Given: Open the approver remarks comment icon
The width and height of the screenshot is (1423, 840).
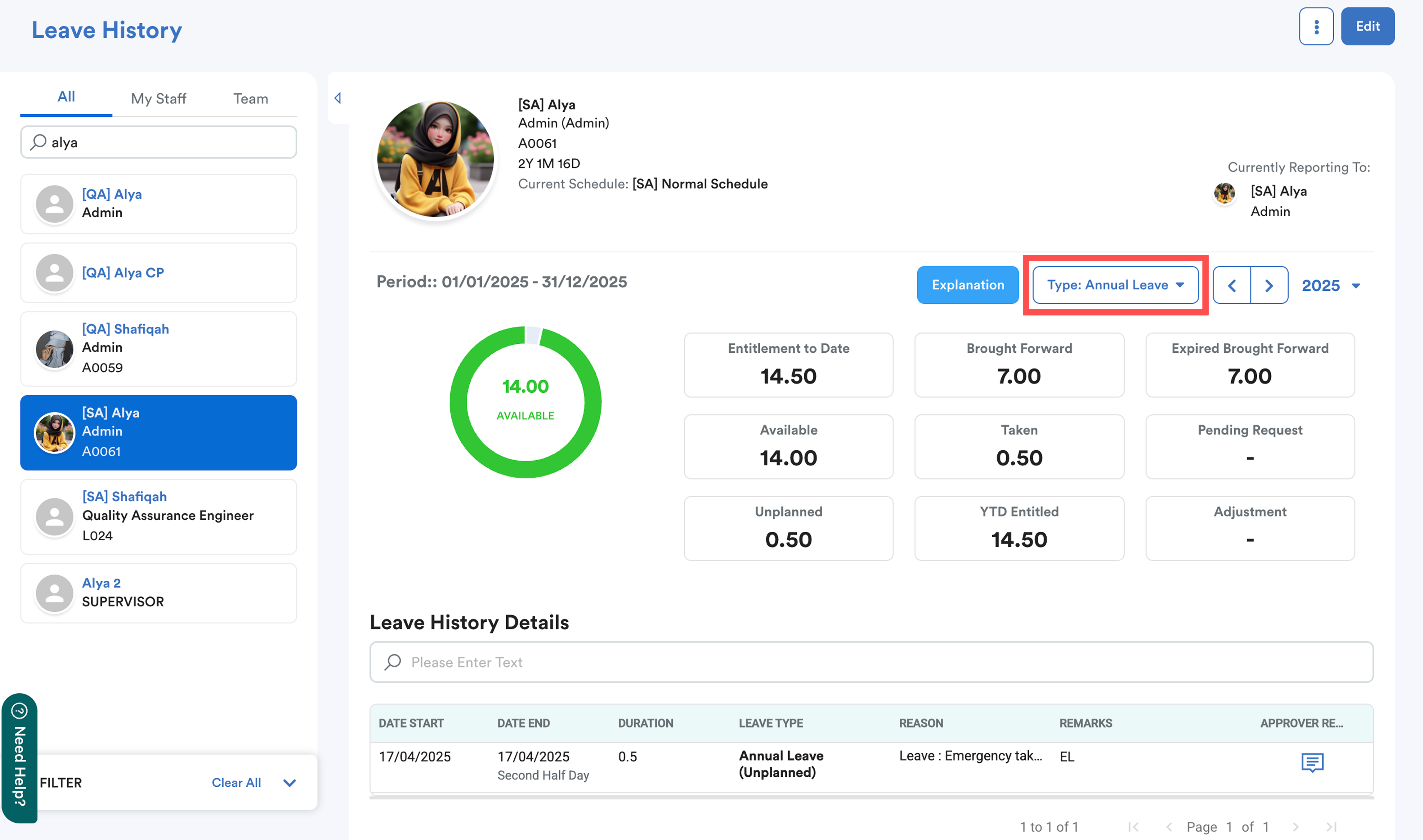Looking at the screenshot, I should (x=1312, y=762).
